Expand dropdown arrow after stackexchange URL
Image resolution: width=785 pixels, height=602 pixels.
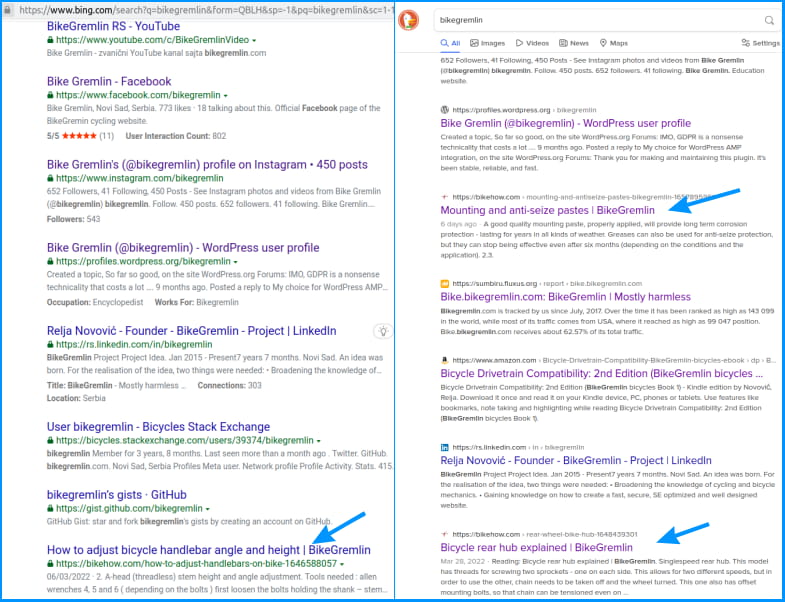[318, 441]
